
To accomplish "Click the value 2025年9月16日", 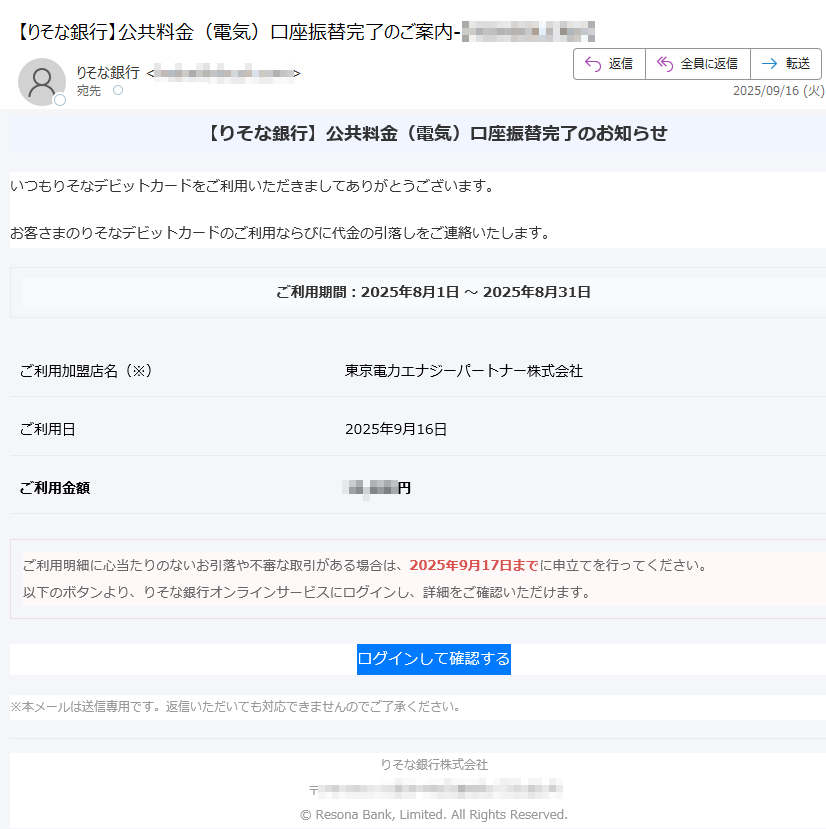I will [x=396, y=429].
